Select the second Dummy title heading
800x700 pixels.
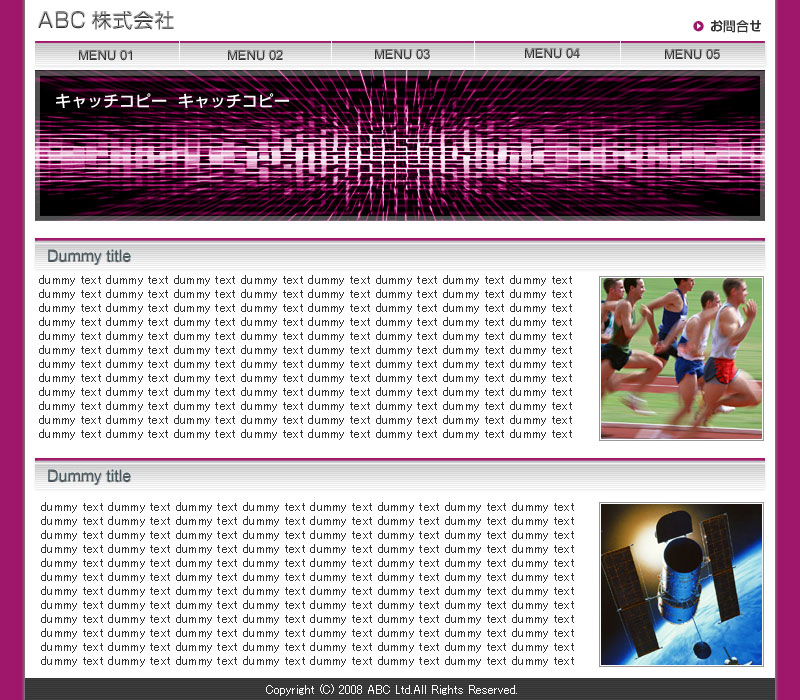pos(89,476)
